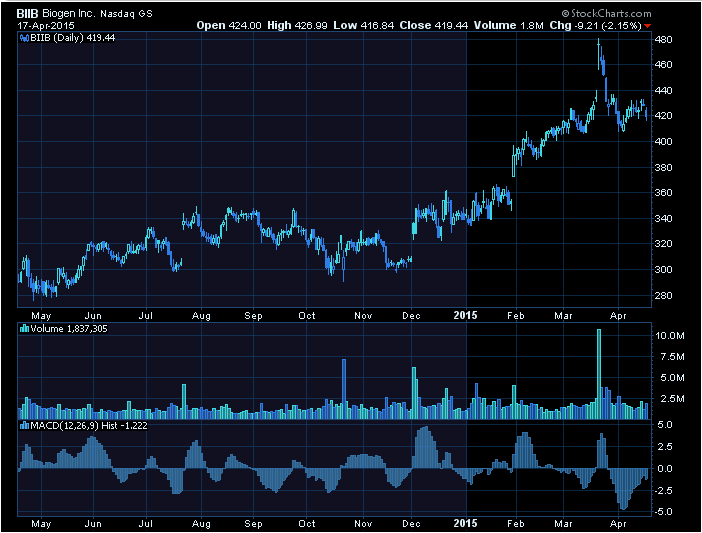Click the 480 price axis label

pyautogui.click(x=663, y=39)
